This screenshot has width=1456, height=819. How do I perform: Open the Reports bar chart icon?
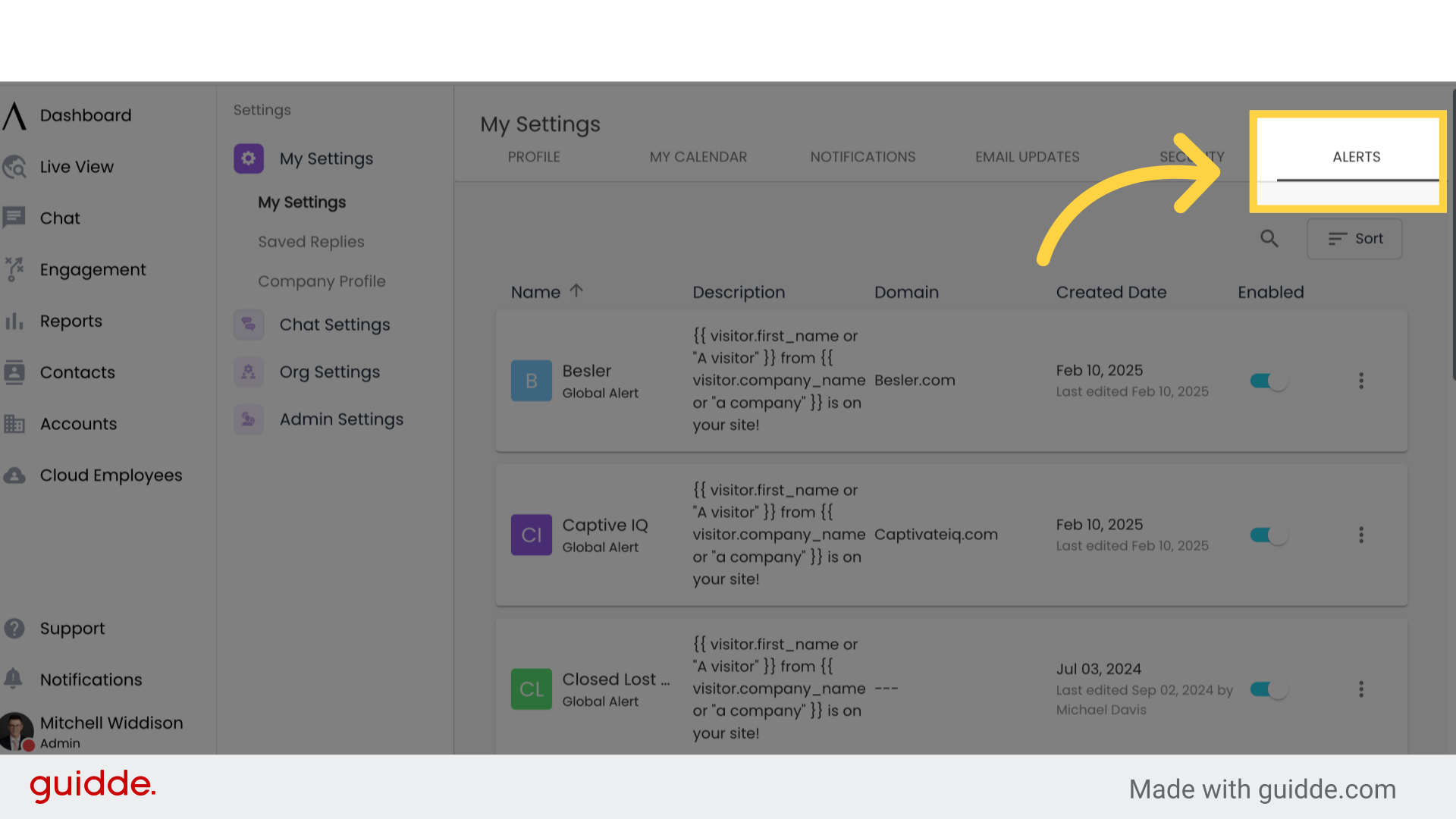tap(14, 321)
